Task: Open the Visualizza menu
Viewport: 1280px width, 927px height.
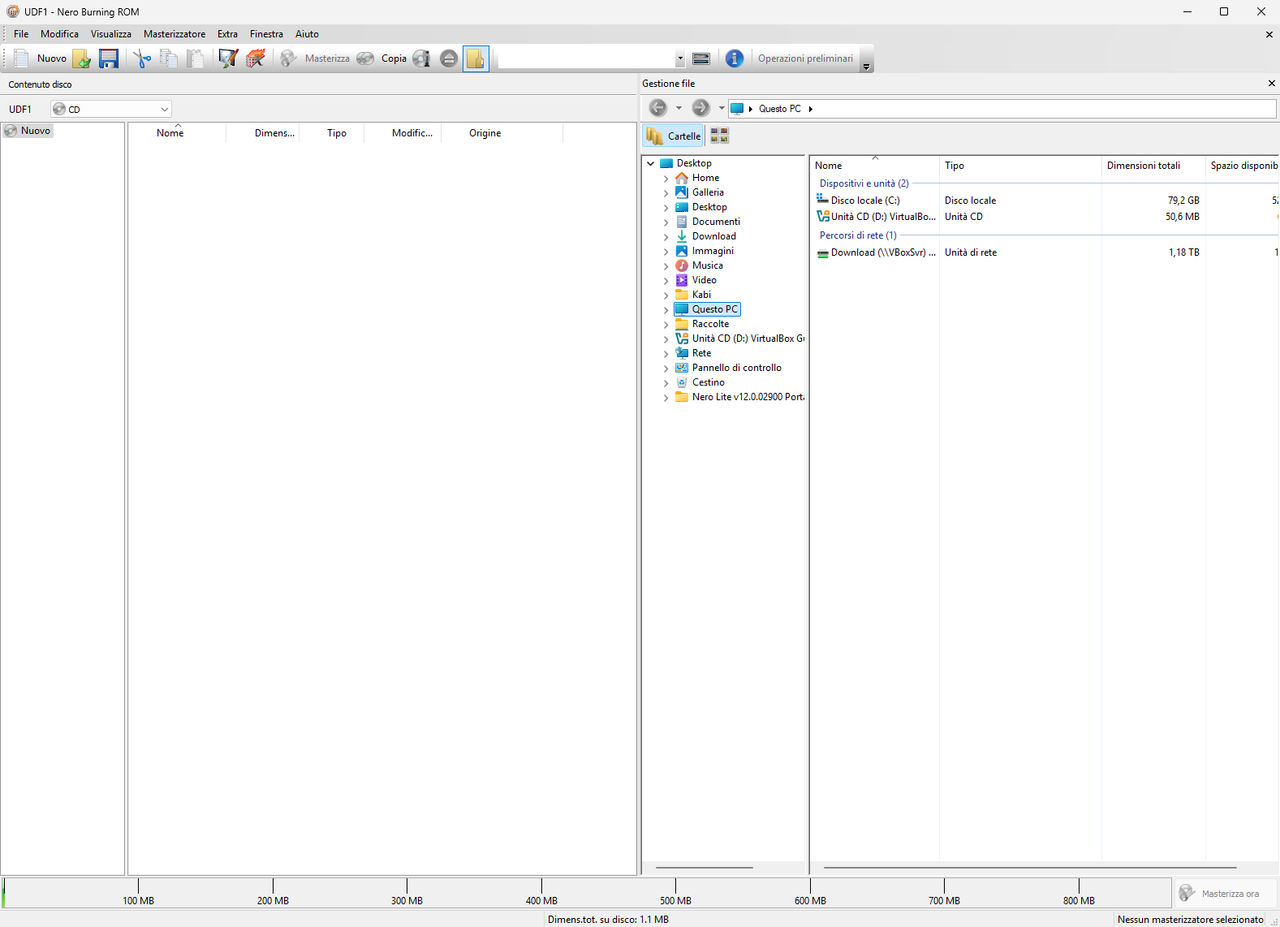Action: click(x=111, y=34)
